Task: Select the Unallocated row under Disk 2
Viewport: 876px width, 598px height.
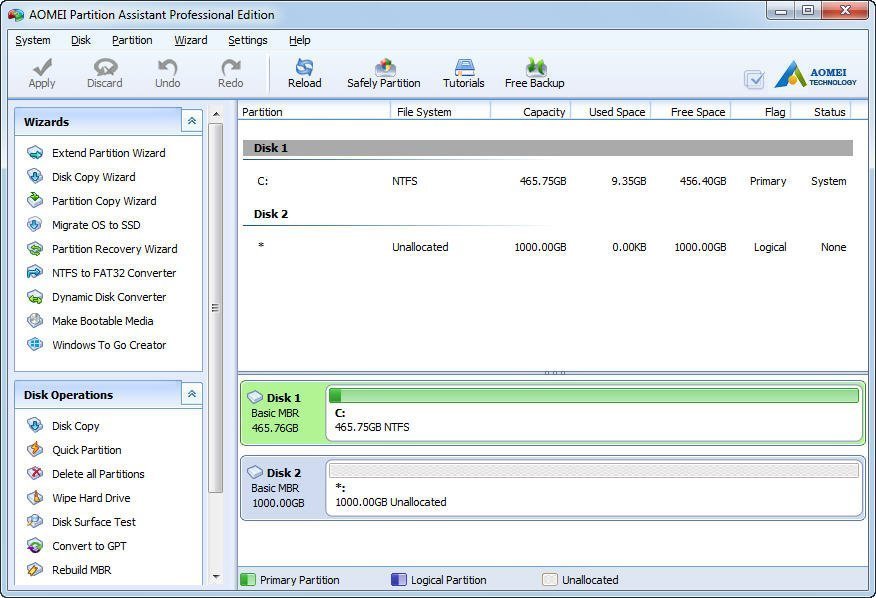Action: [x=548, y=247]
